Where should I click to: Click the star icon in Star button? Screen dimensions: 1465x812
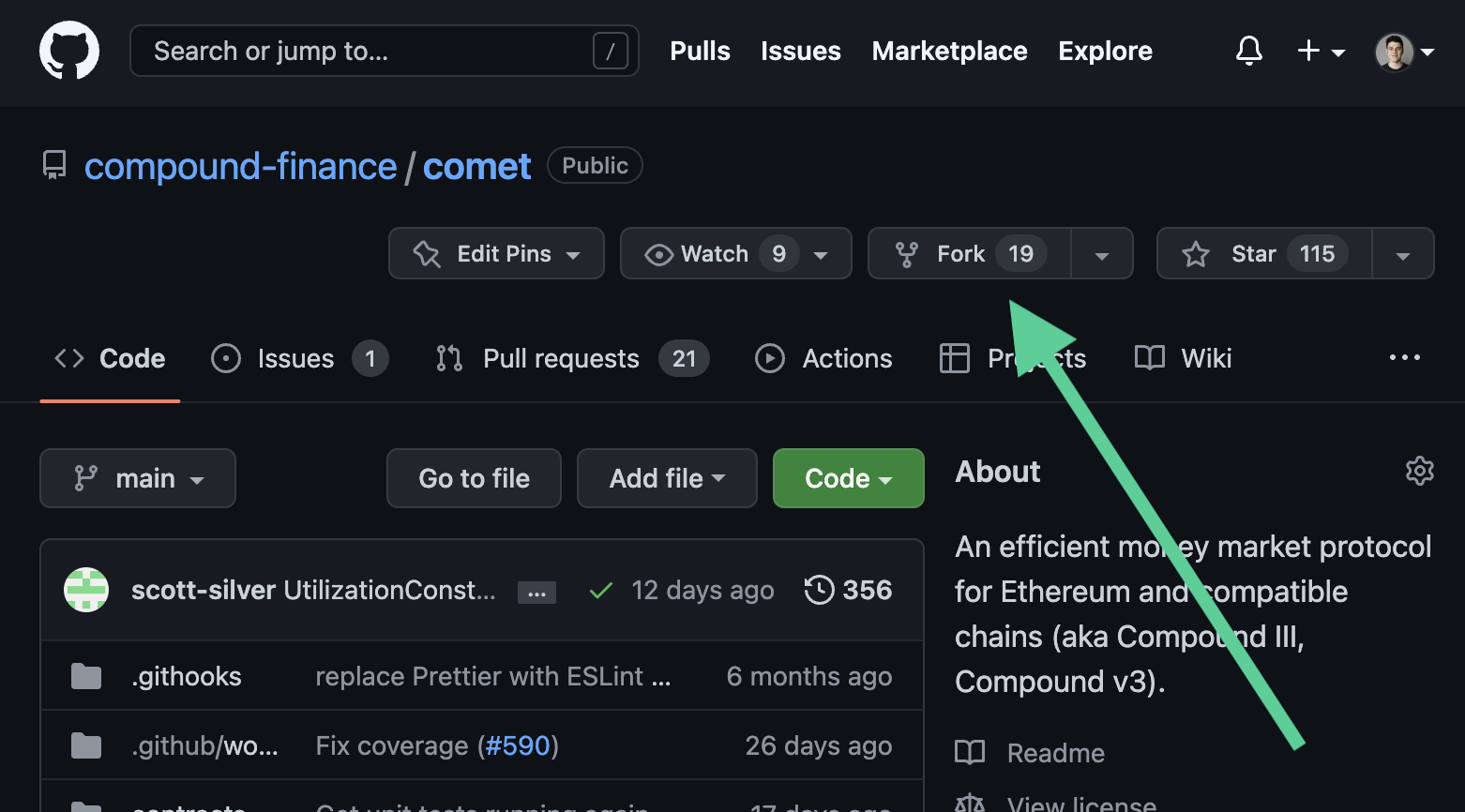coord(1196,254)
